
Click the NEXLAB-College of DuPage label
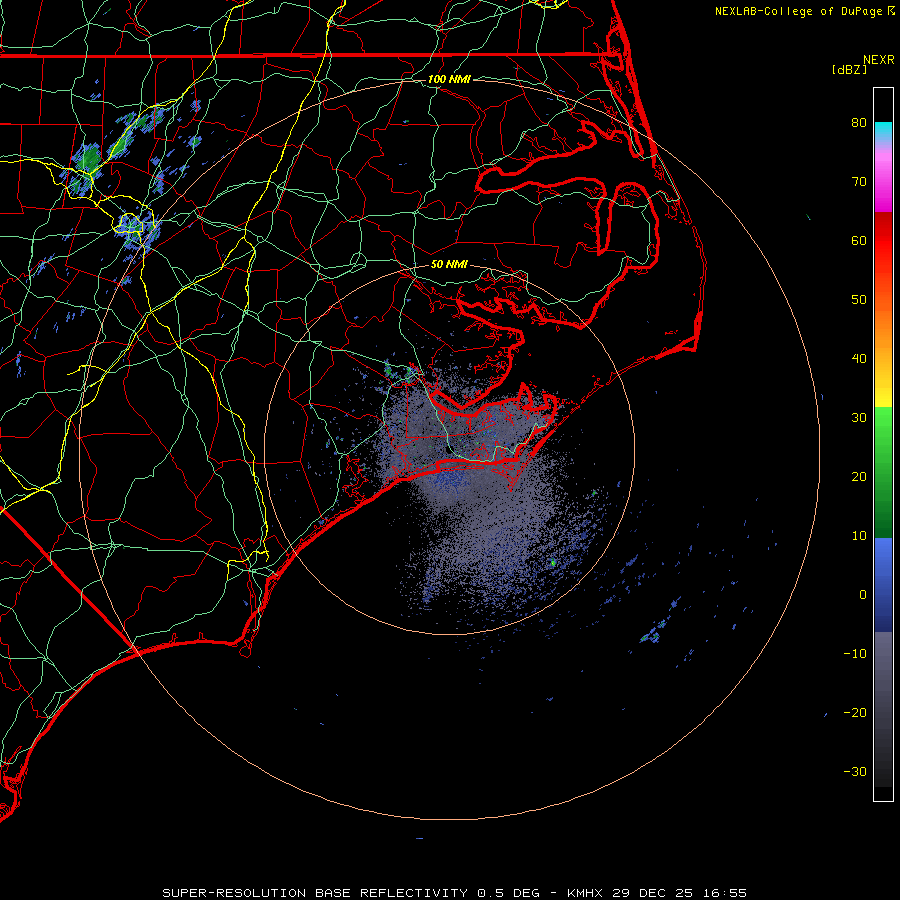(804, 11)
